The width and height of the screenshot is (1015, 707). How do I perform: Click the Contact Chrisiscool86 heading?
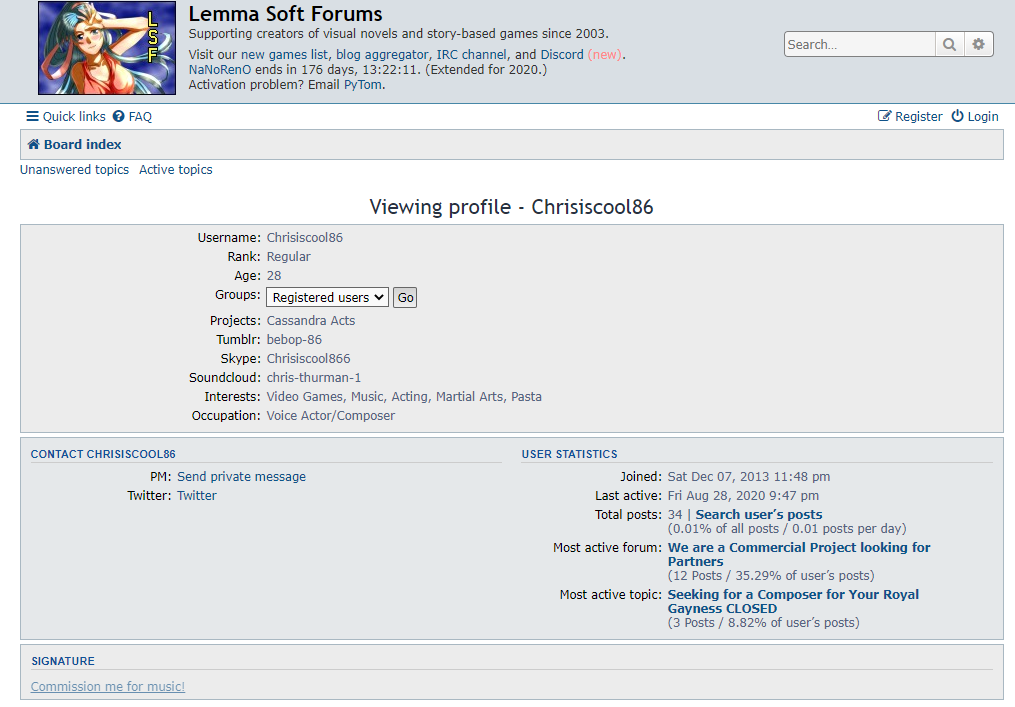click(103, 454)
